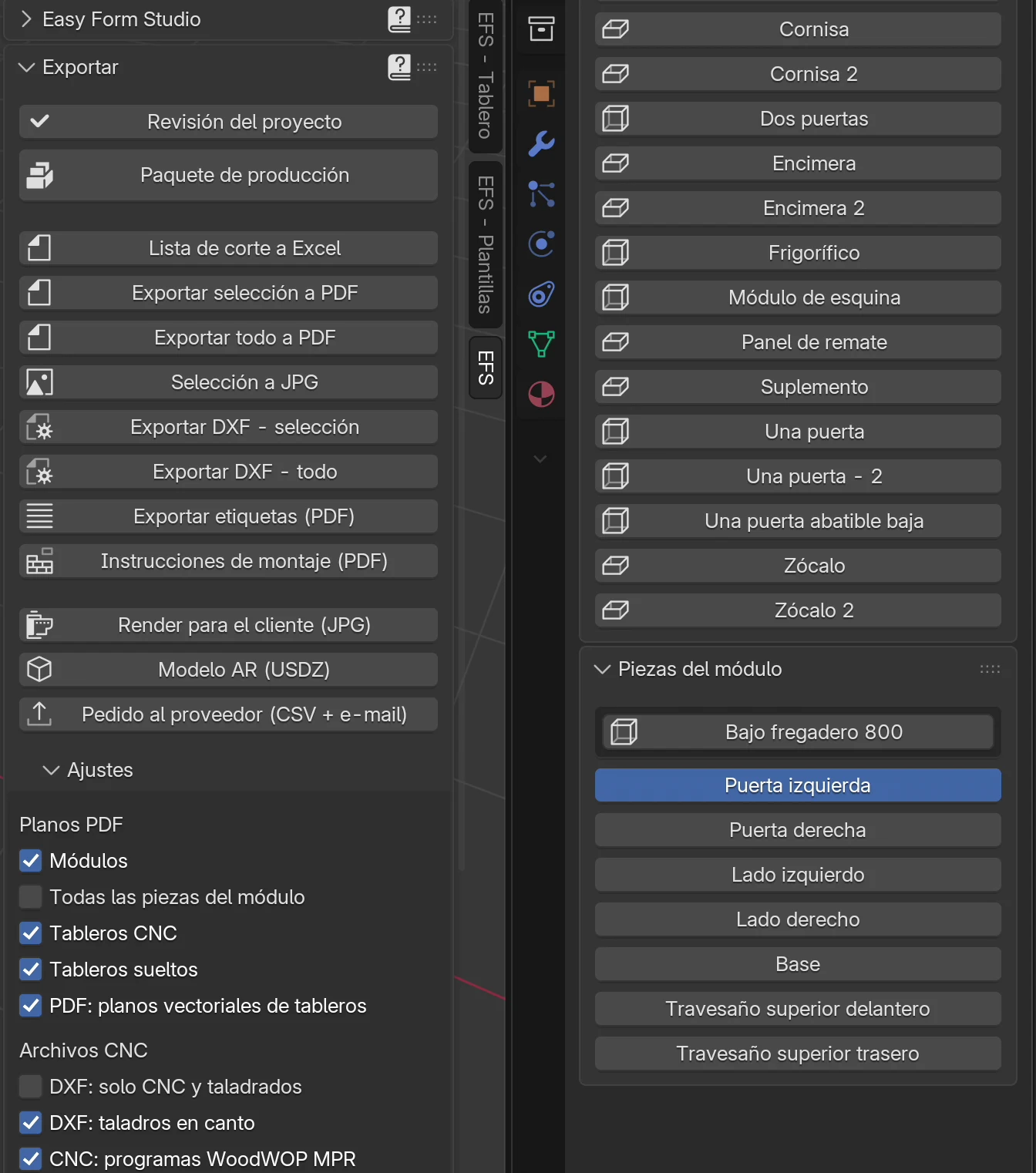
Task: Click the Selección a JPG image icon
Action: 39,382
